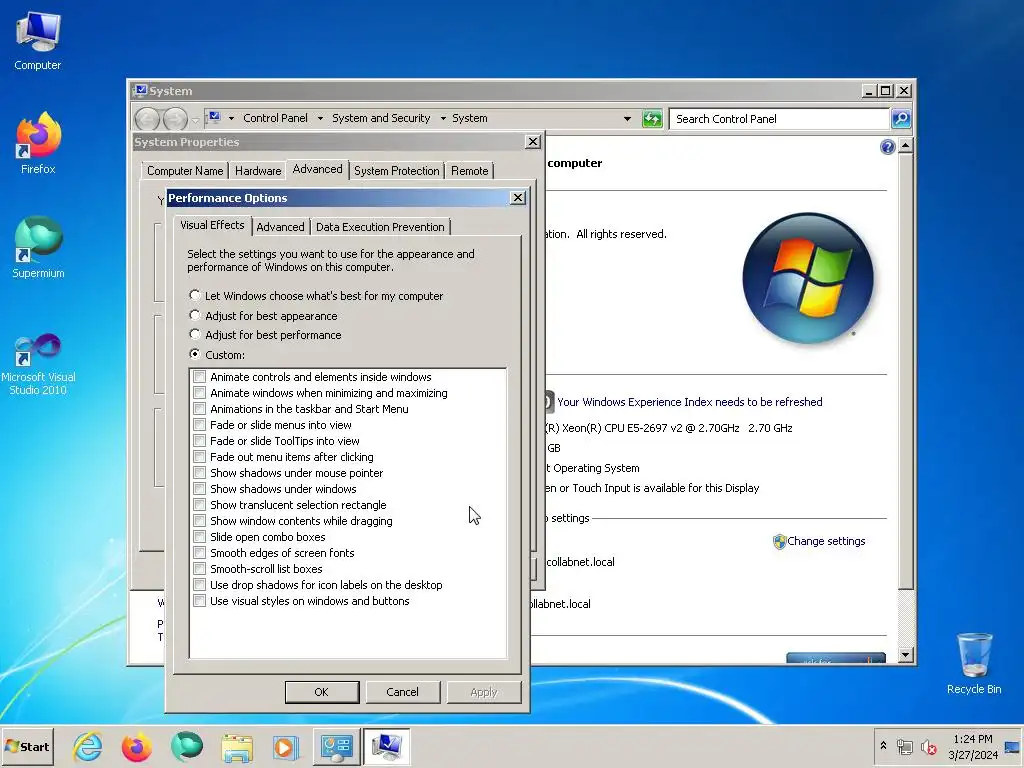1024x768 pixels.
Task: Open the blue Help question mark icon
Action: (887, 147)
